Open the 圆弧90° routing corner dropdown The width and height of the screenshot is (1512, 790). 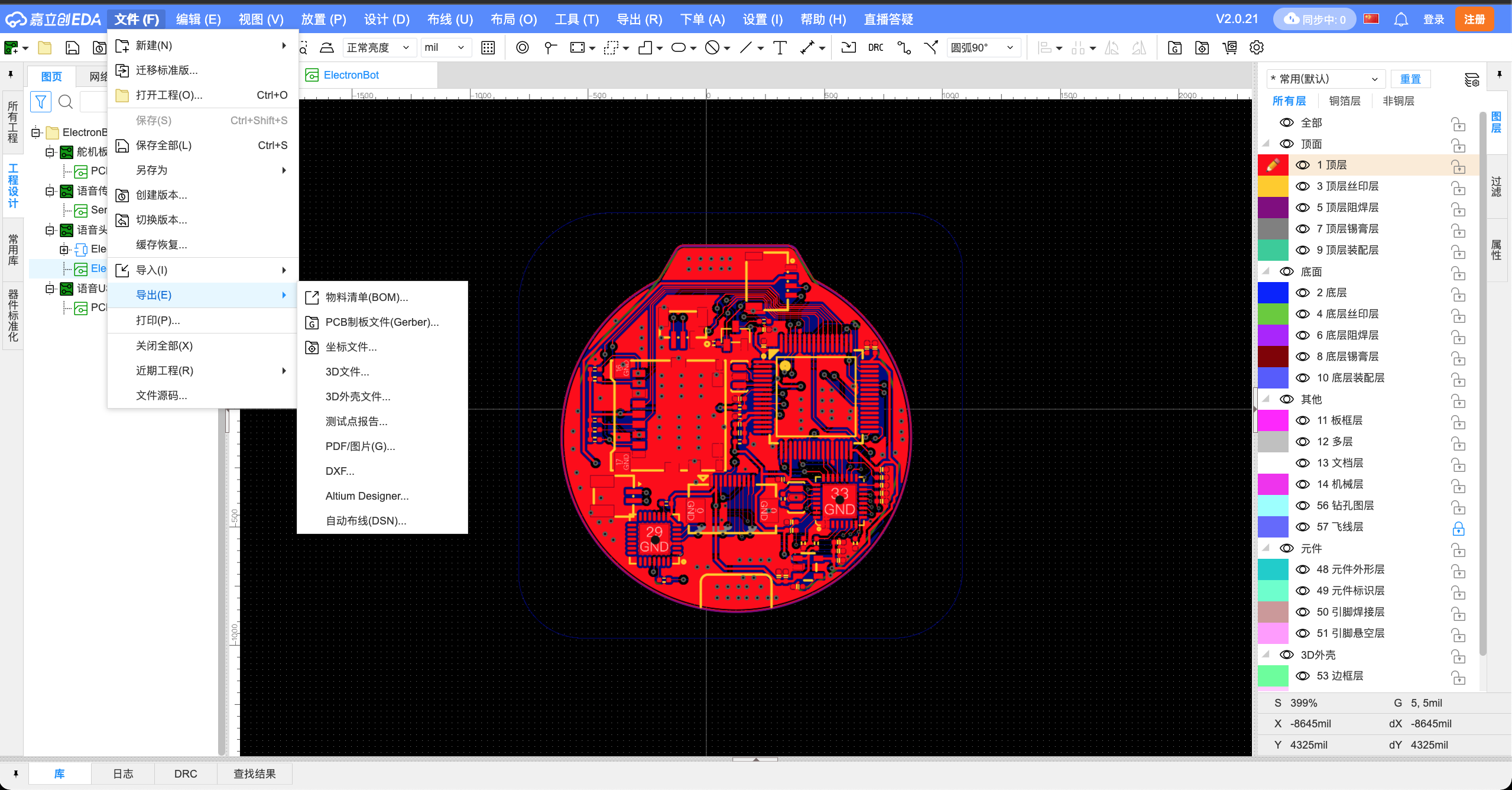(983, 48)
